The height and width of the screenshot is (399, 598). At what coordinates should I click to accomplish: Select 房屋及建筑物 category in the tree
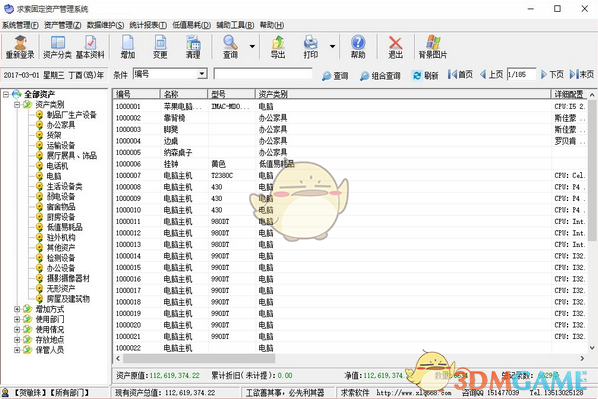(x=68, y=299)
